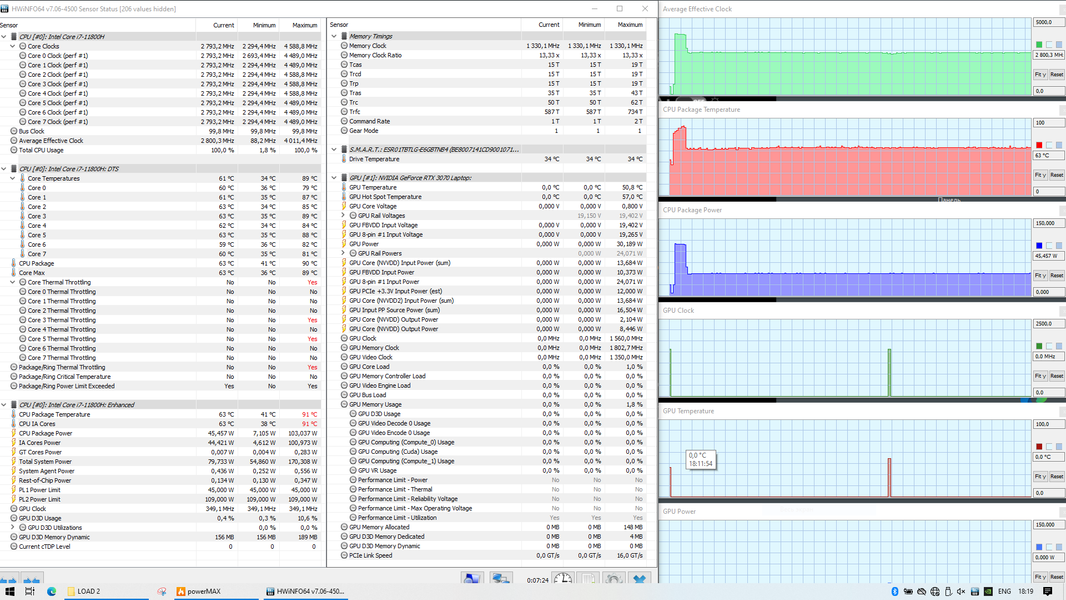Click the ENG language indicator
Viewport: 1066px width, 600px height.
(1003, 591)
